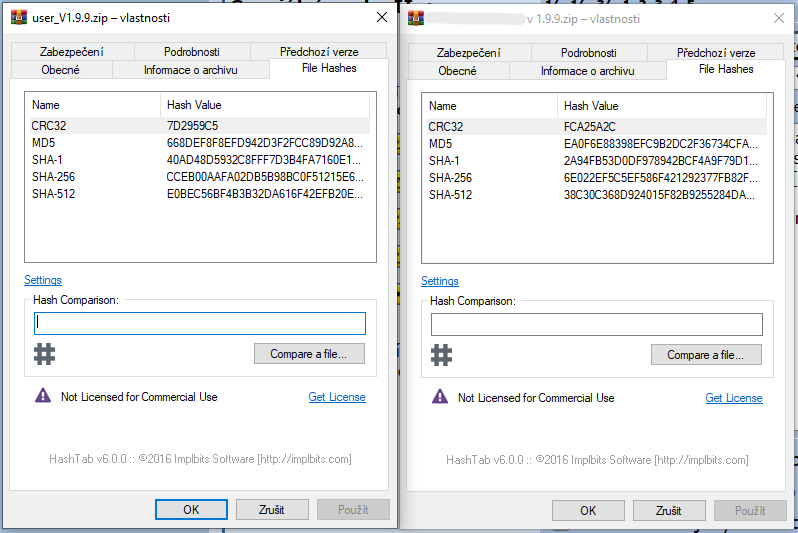Click the archive icon in right window title bar

coord(414,19)
